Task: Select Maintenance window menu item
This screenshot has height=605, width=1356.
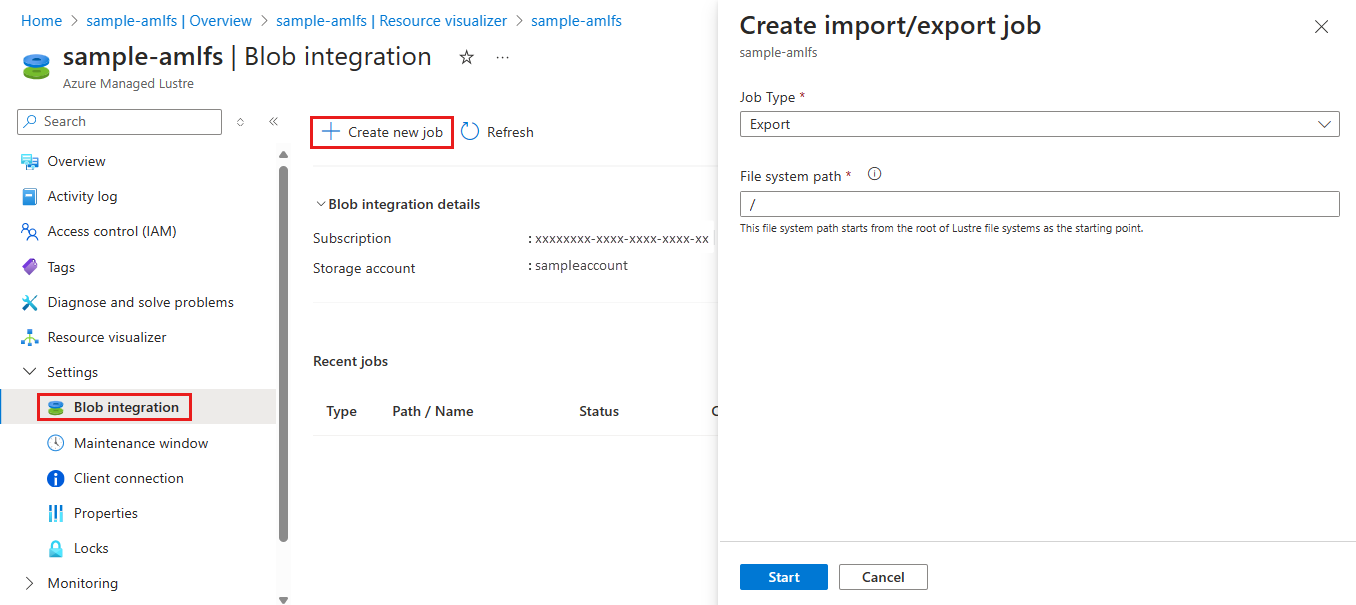Action: click(140, 443)
